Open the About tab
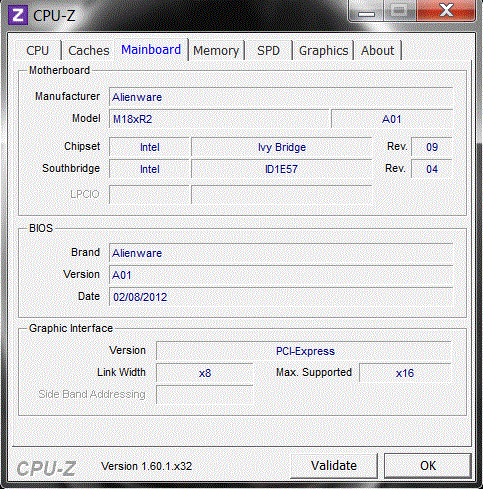Screen dimensions: 483x489 [x=378, y=51]
